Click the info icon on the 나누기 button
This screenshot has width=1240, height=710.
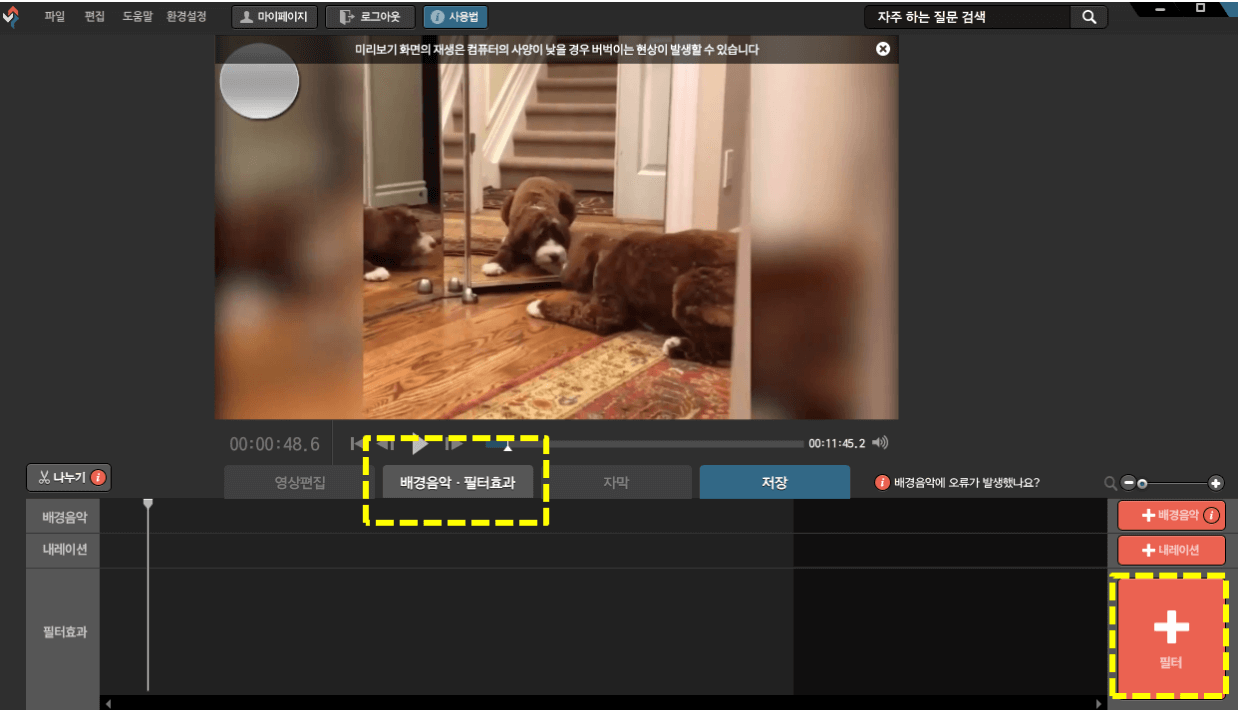click(98, 477)
